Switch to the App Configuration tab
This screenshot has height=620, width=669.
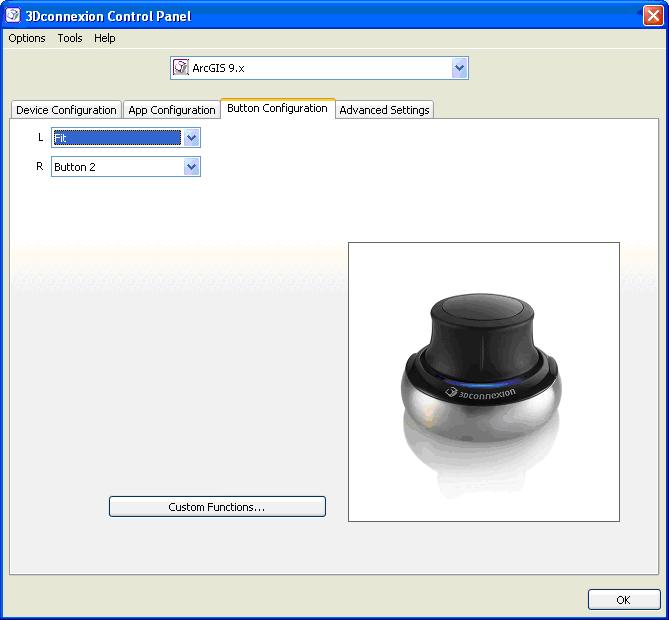pos(172,110)
